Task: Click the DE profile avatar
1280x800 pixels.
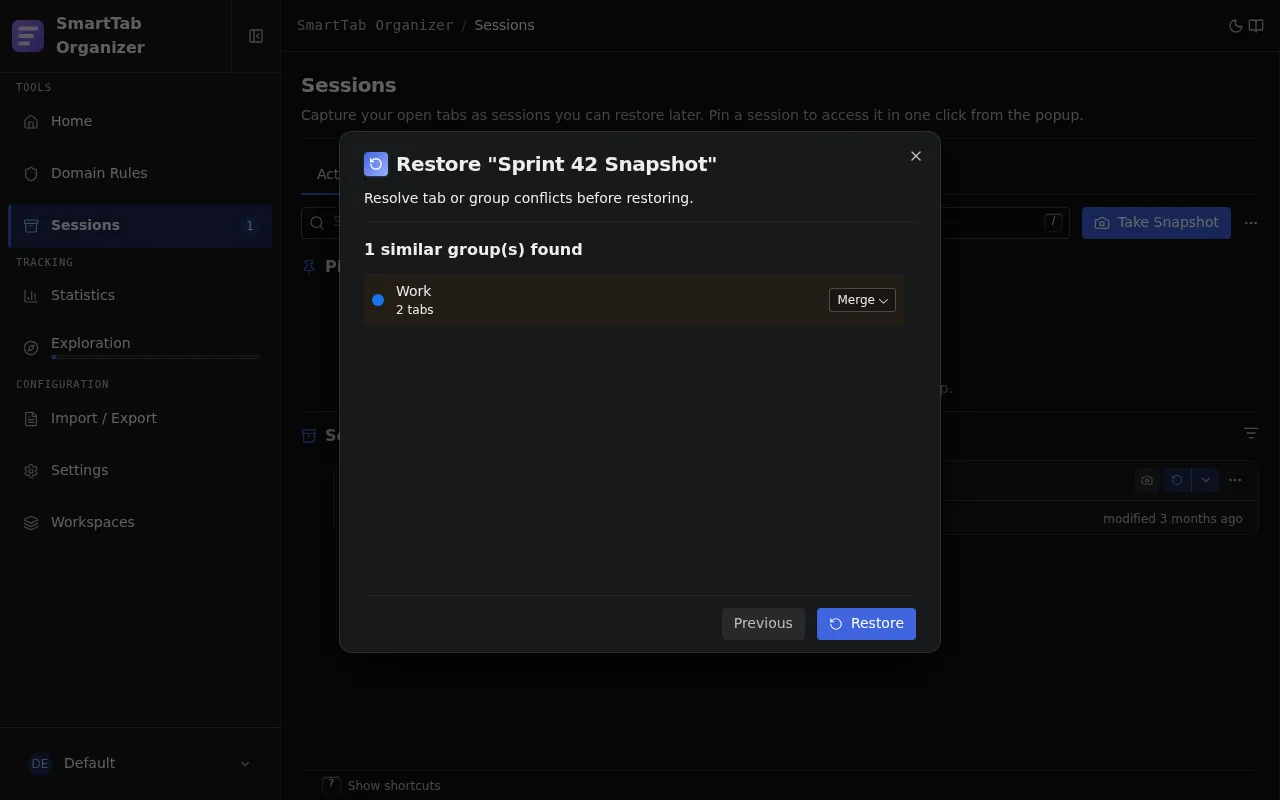Action: coord(40,763)
